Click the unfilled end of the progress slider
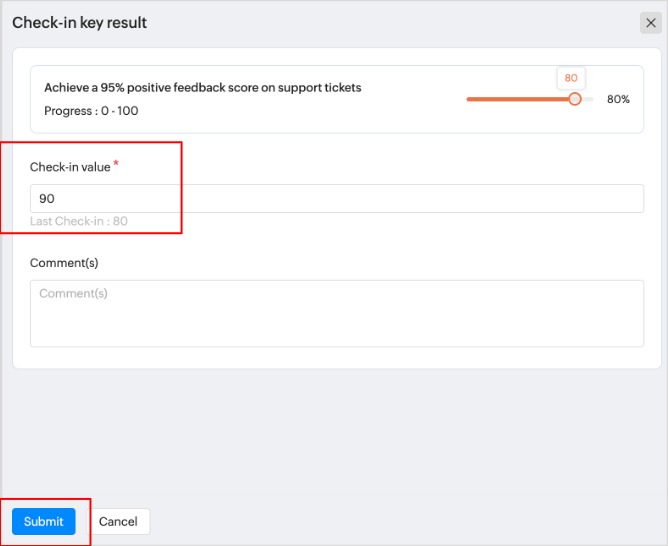Image resolution: width=668 pixels, height=546 pixels. point(588,99)
